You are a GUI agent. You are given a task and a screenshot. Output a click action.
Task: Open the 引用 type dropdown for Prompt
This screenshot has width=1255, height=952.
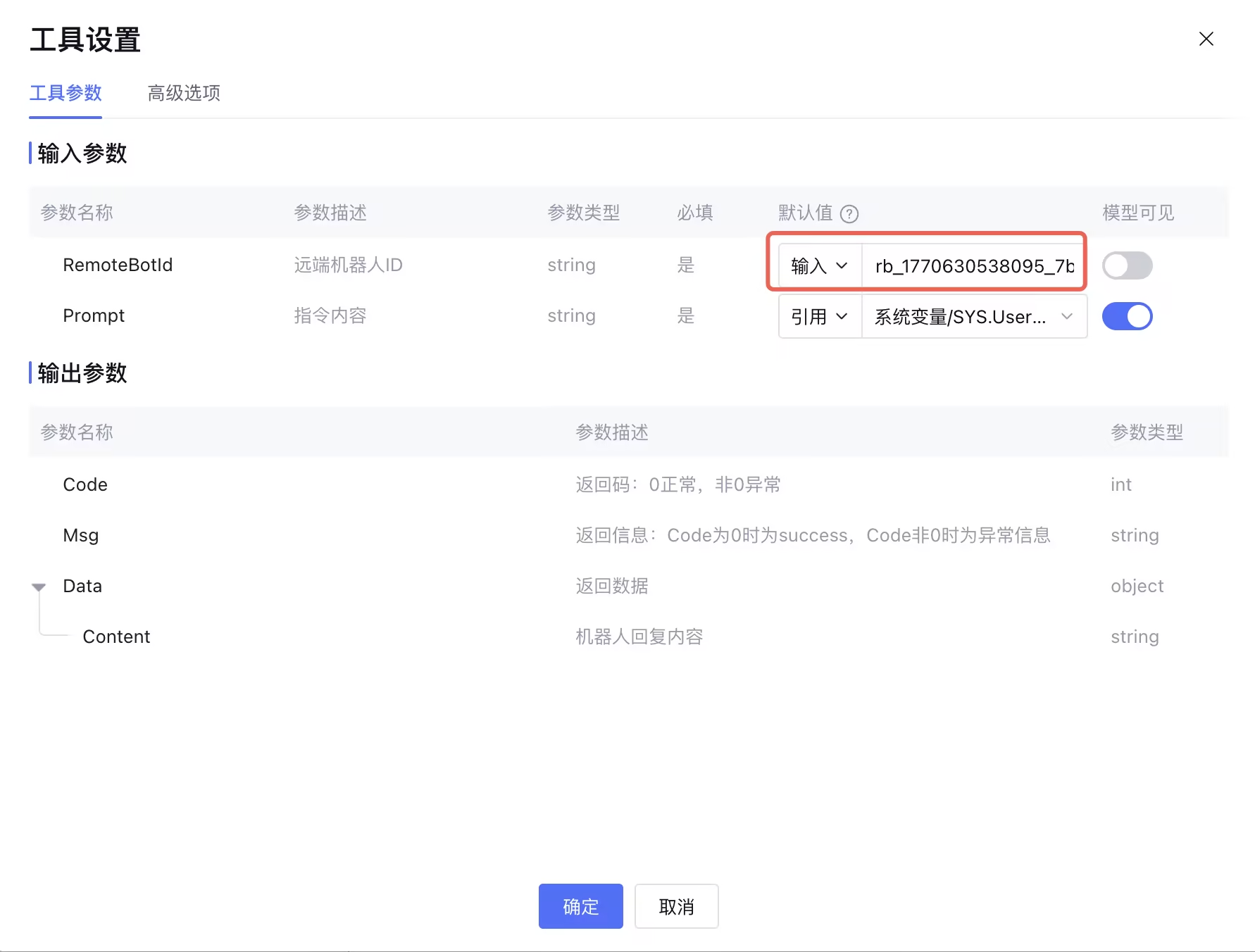pos(820,316)
